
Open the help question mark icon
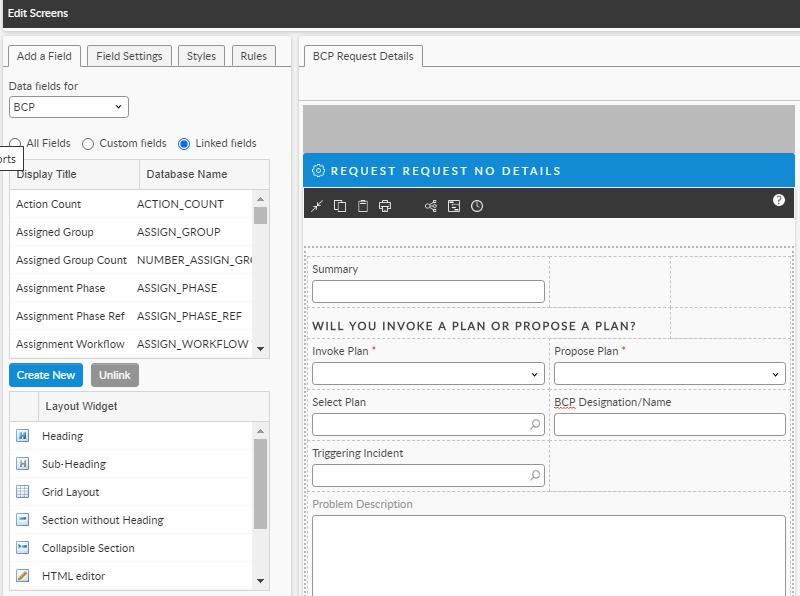pos(779,200)
